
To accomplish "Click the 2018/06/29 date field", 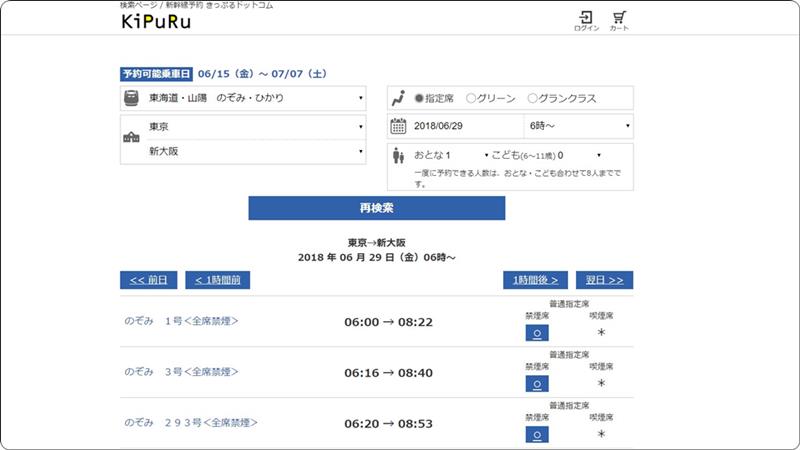I will point(467,126).
